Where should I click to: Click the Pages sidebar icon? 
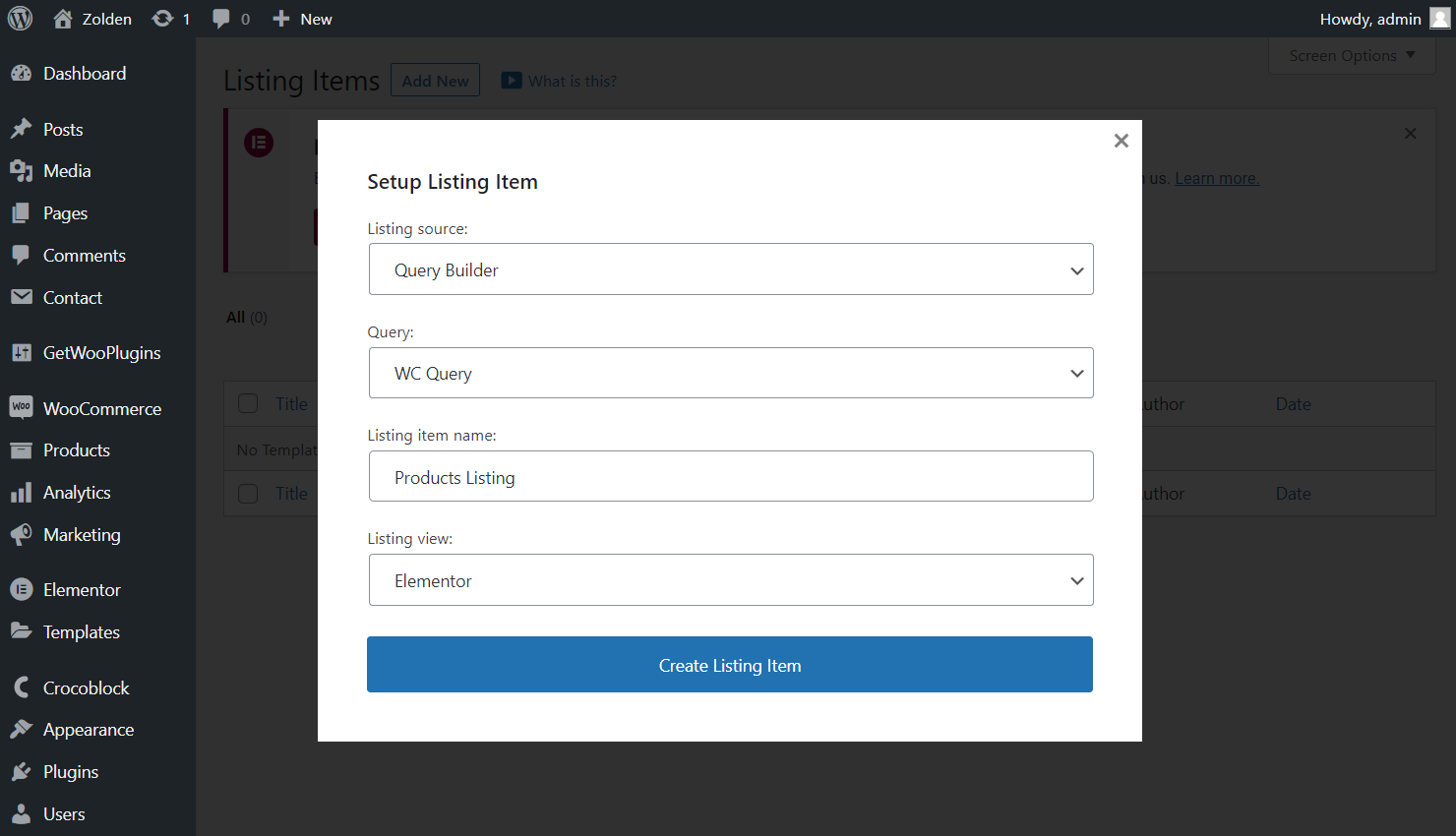pyautogui.click(x=21, y=213)
